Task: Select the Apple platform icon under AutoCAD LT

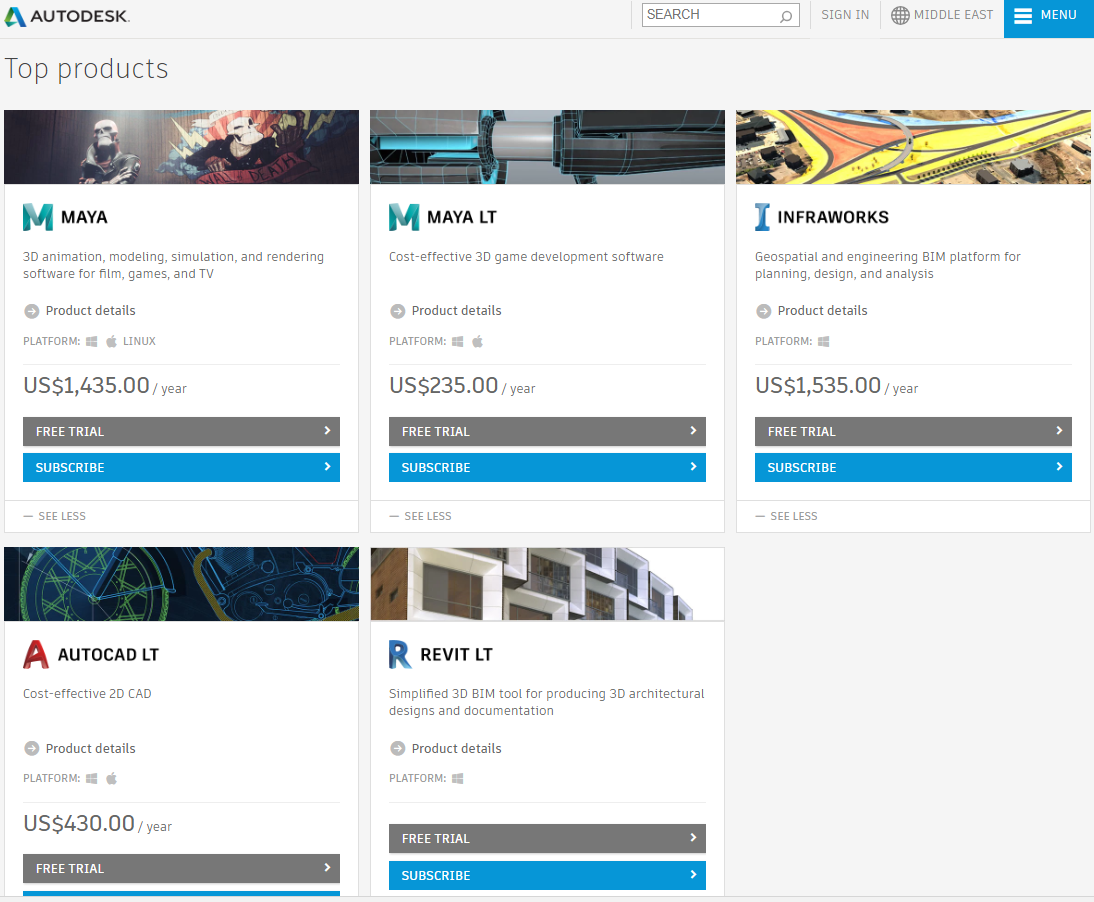Action: pos(111,778)
